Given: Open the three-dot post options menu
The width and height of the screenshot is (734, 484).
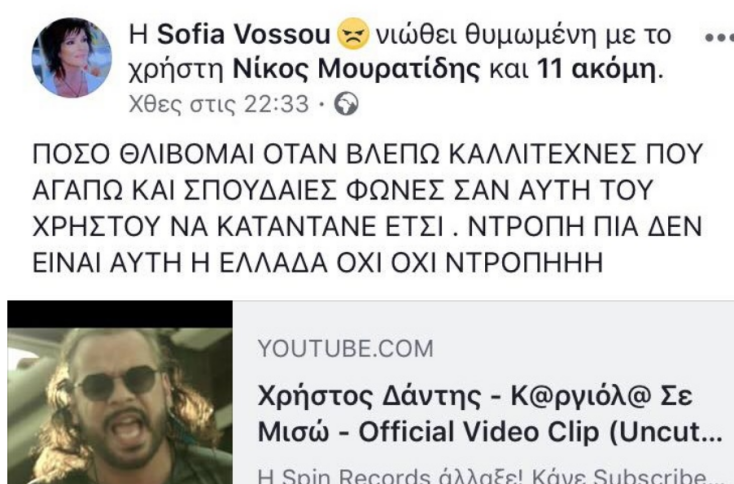Looking at the screenshot, I should click(719, 37).
